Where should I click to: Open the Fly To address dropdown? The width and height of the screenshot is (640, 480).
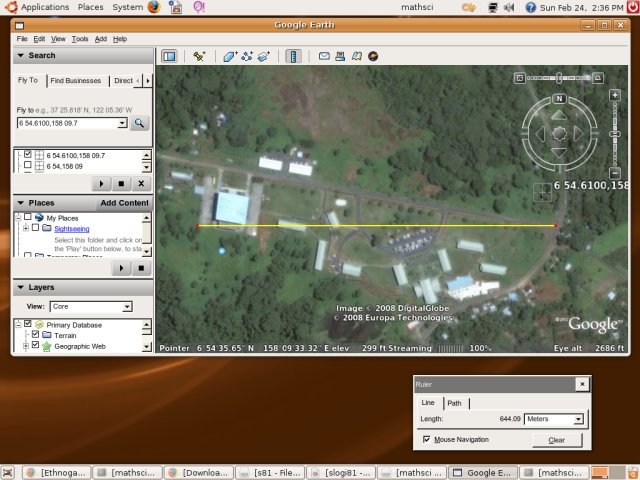click(122, 123)
